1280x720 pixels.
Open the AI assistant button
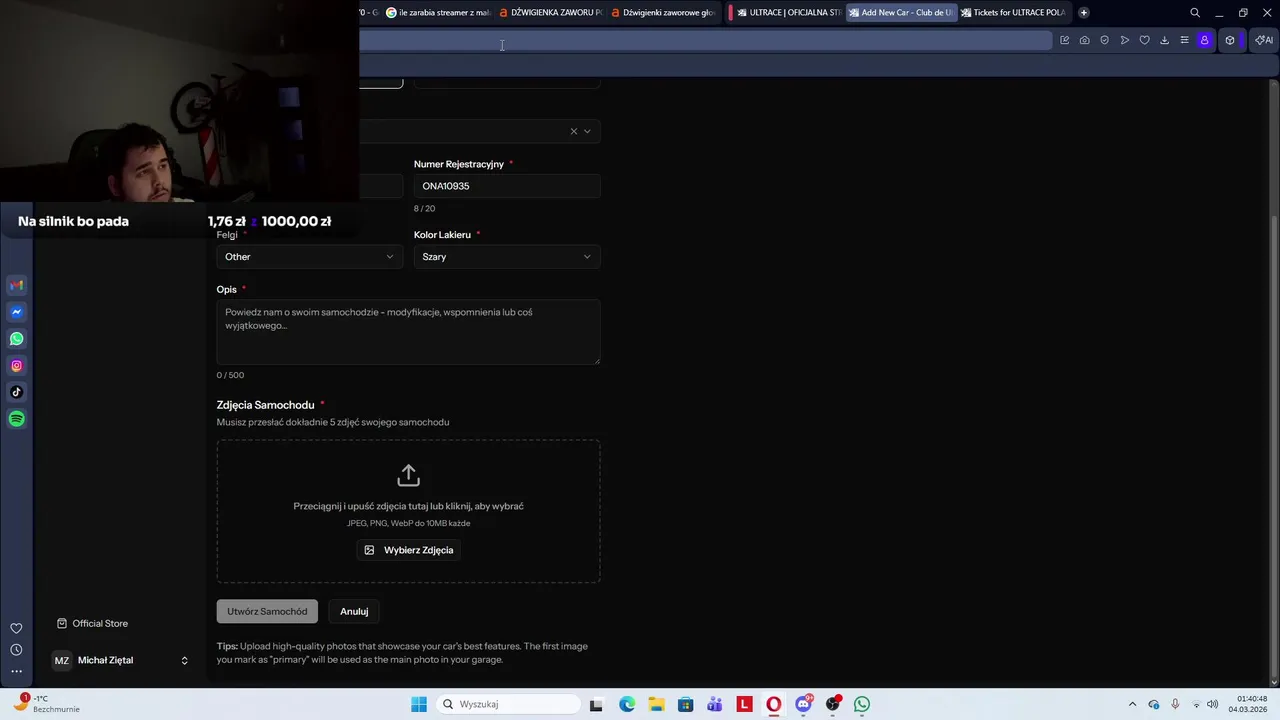pos(1264,40)
